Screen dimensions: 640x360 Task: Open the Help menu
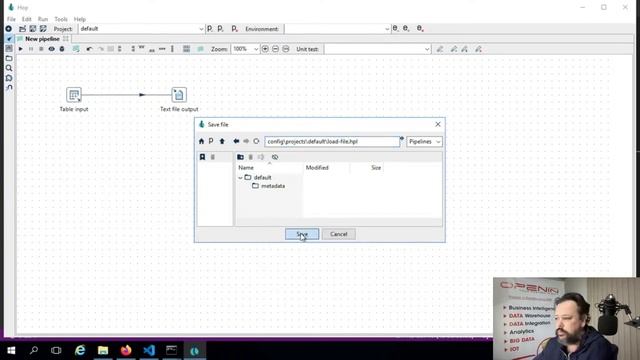click(80, 19)
